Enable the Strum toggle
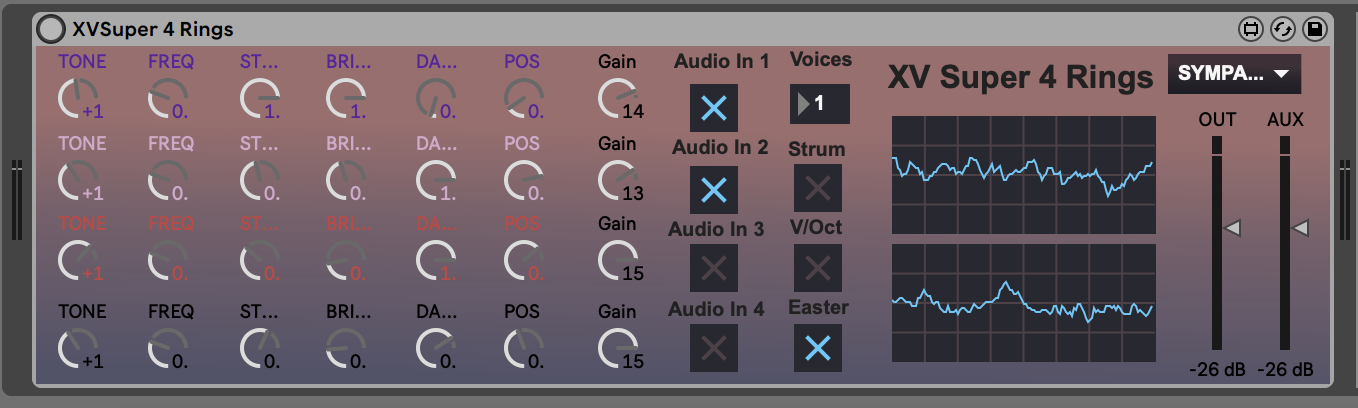1358x408 pixels. coord(817,188)
